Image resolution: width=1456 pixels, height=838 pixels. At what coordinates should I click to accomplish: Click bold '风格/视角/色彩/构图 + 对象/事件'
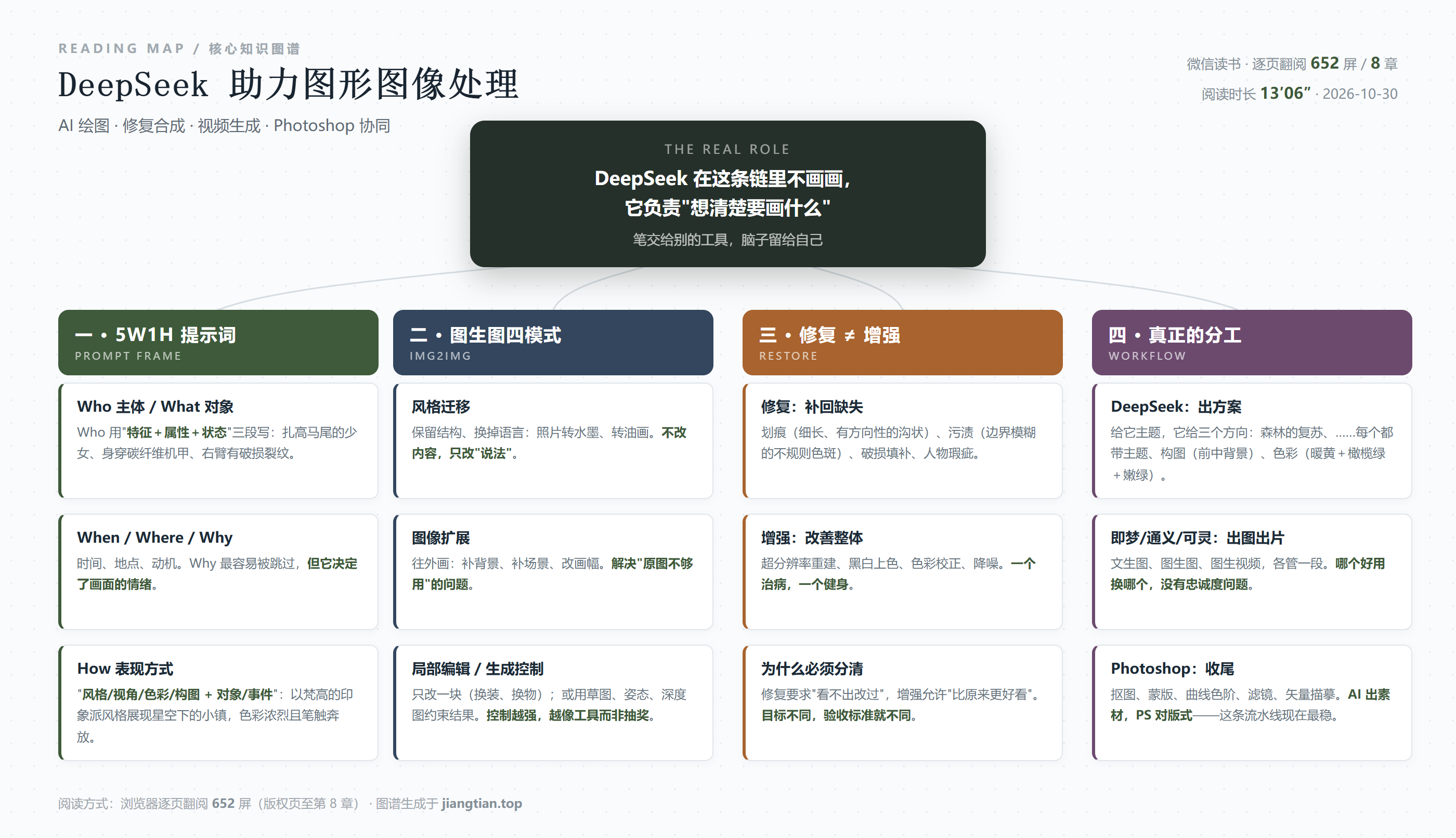(x=177, y=695)
